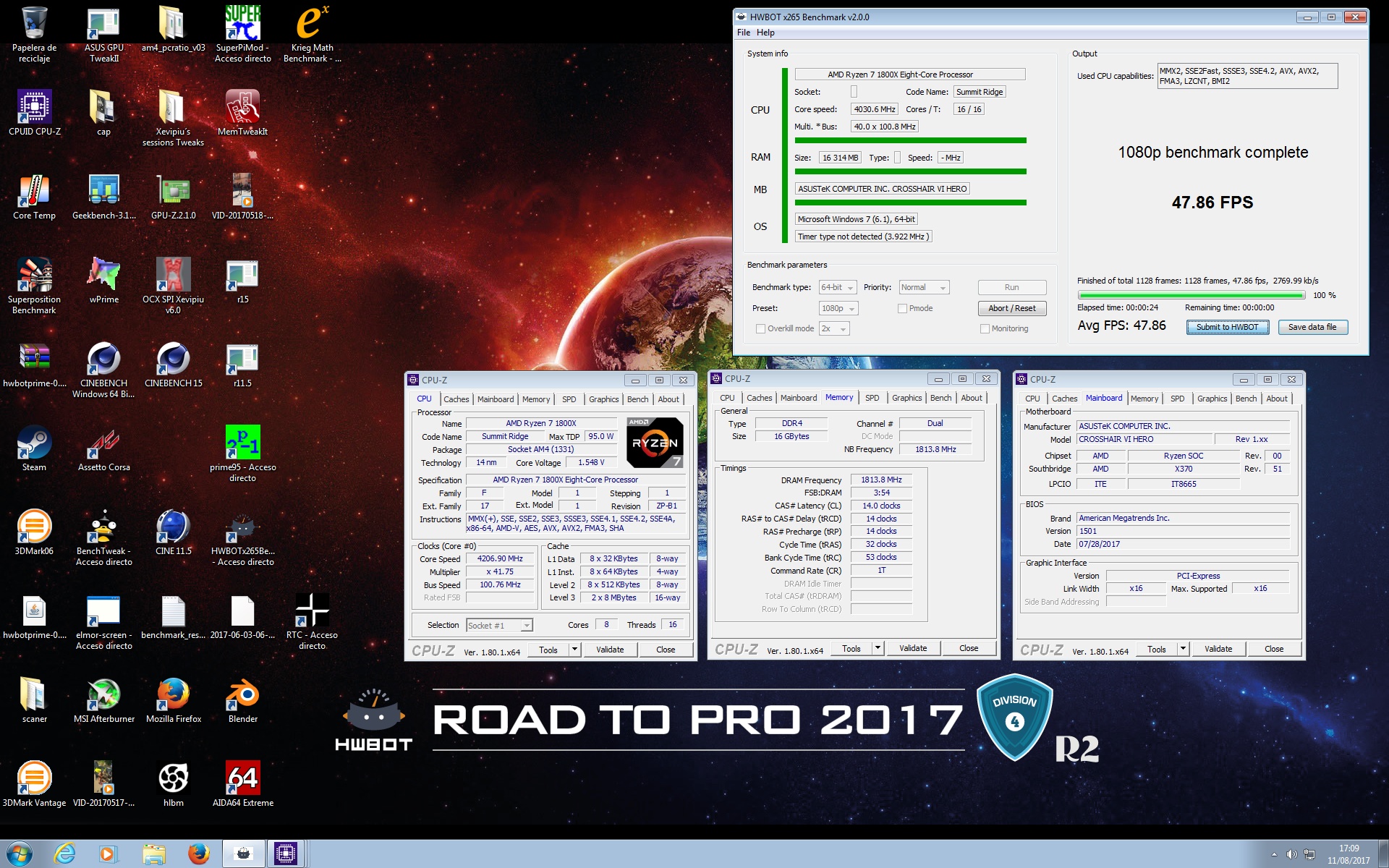Launch GPU-Z.2.1.0 desktop icon
Viewport: 1389px width, 868px height.
[x=173, y=196]
